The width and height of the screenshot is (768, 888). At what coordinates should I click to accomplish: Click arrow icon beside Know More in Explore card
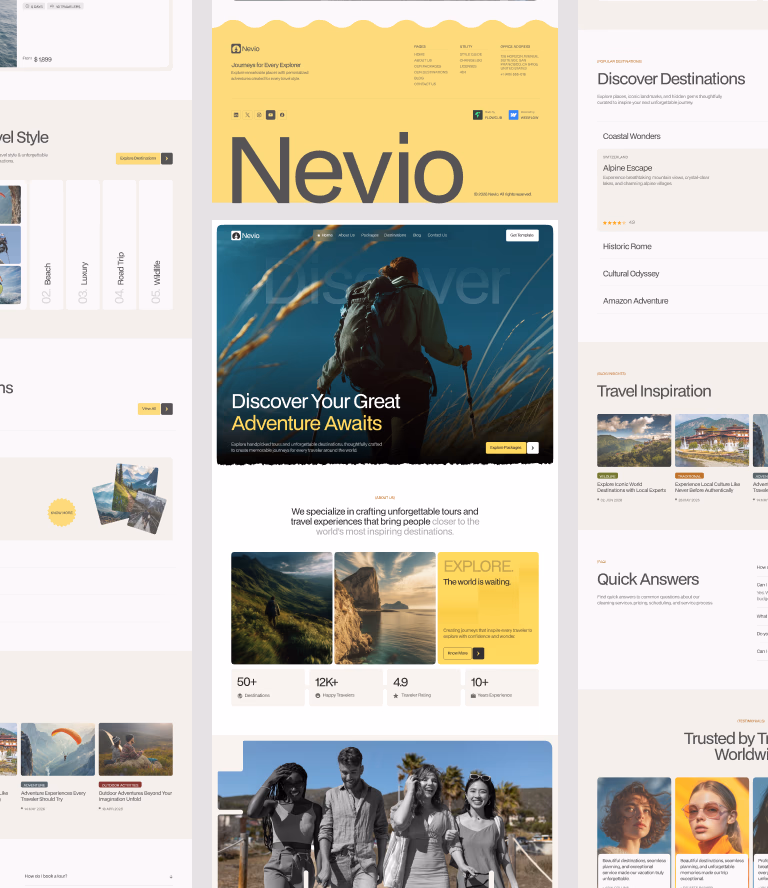coord(479,653)
